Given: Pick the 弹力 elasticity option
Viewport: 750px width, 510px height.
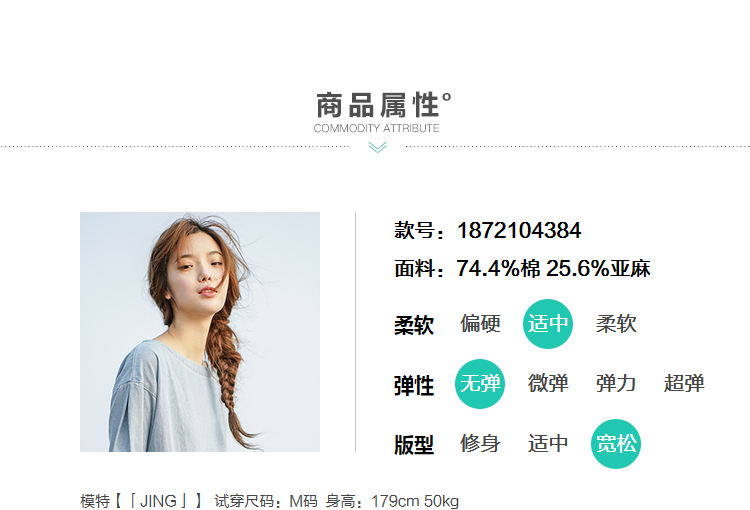Looking at the screenshot, I should click(616, 384).
